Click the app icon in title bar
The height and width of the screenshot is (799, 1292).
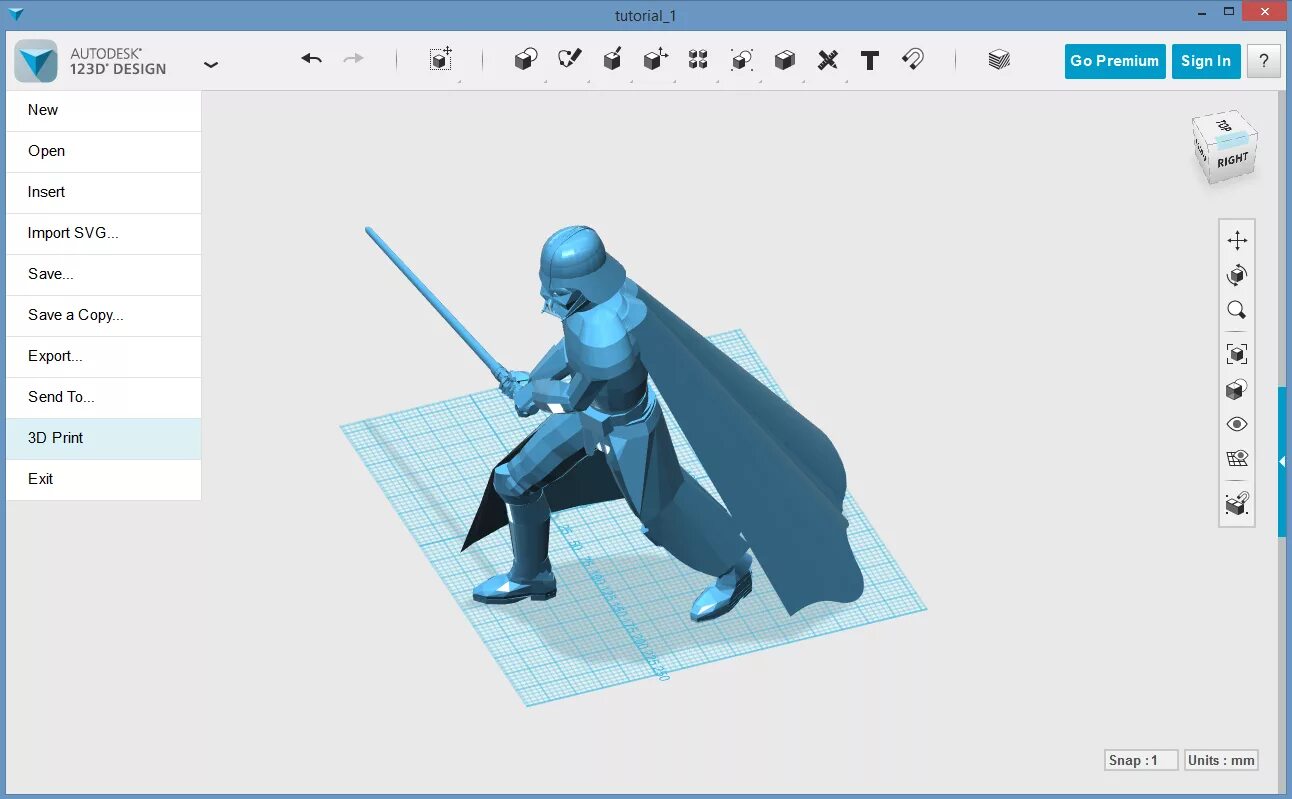(15, 14)
